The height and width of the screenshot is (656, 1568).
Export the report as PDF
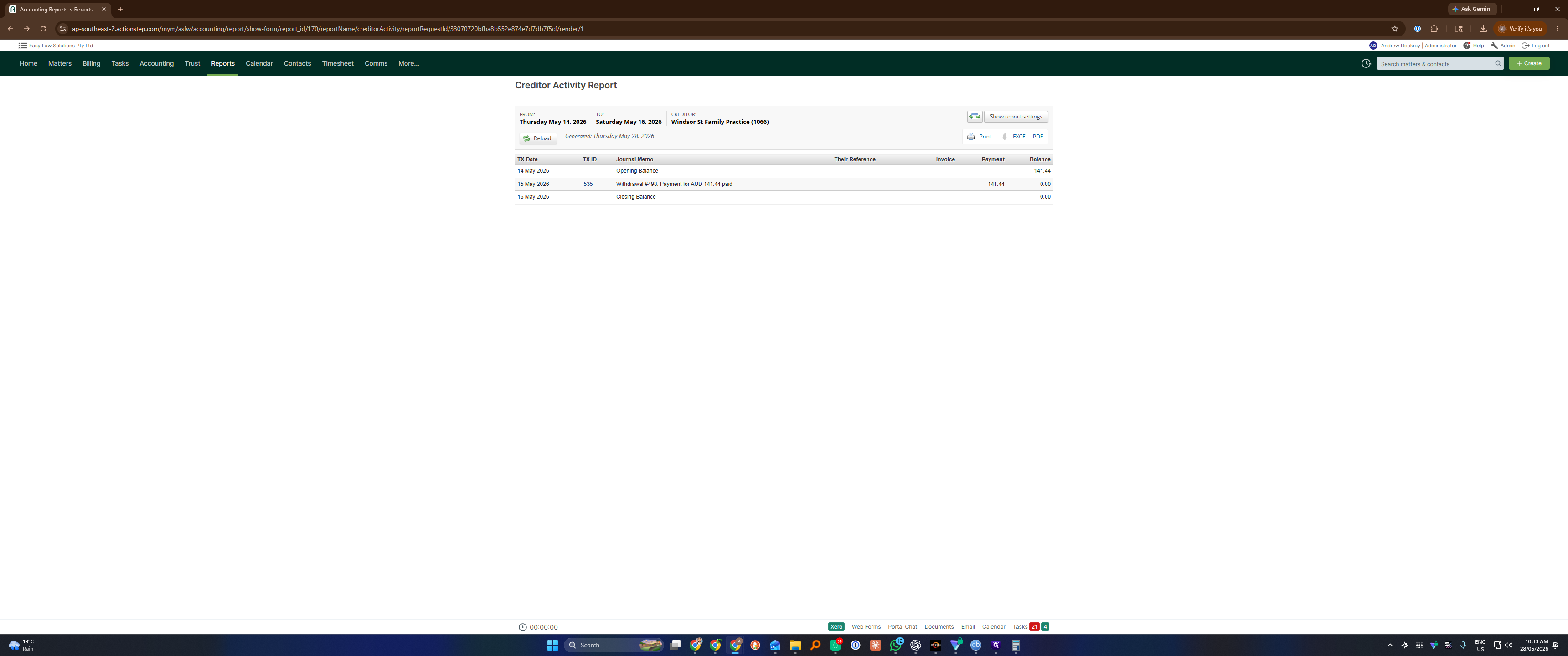(x=1038, y=136)
